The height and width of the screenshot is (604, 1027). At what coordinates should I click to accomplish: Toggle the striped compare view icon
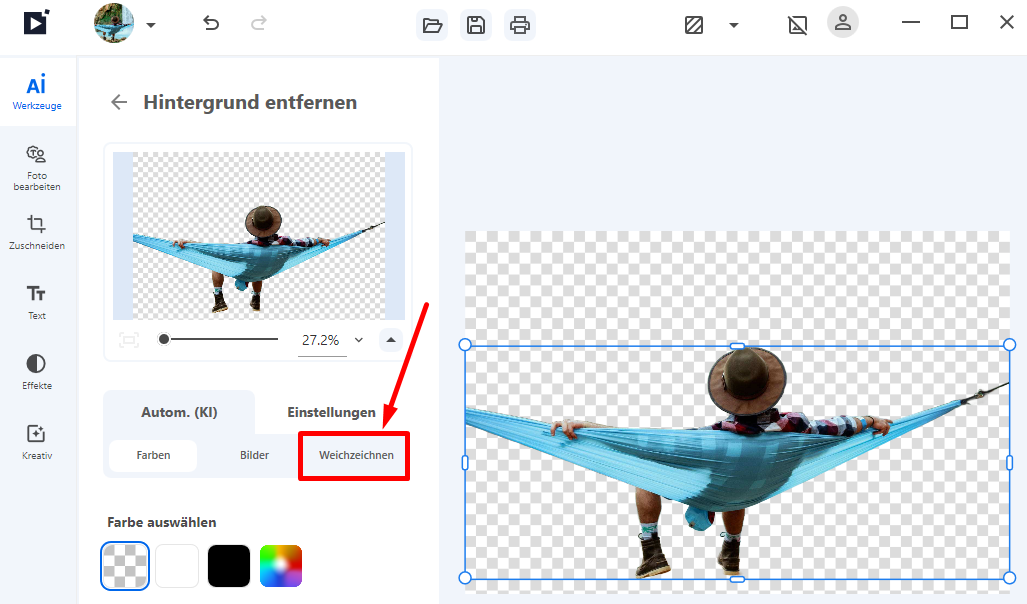point(694,26)
